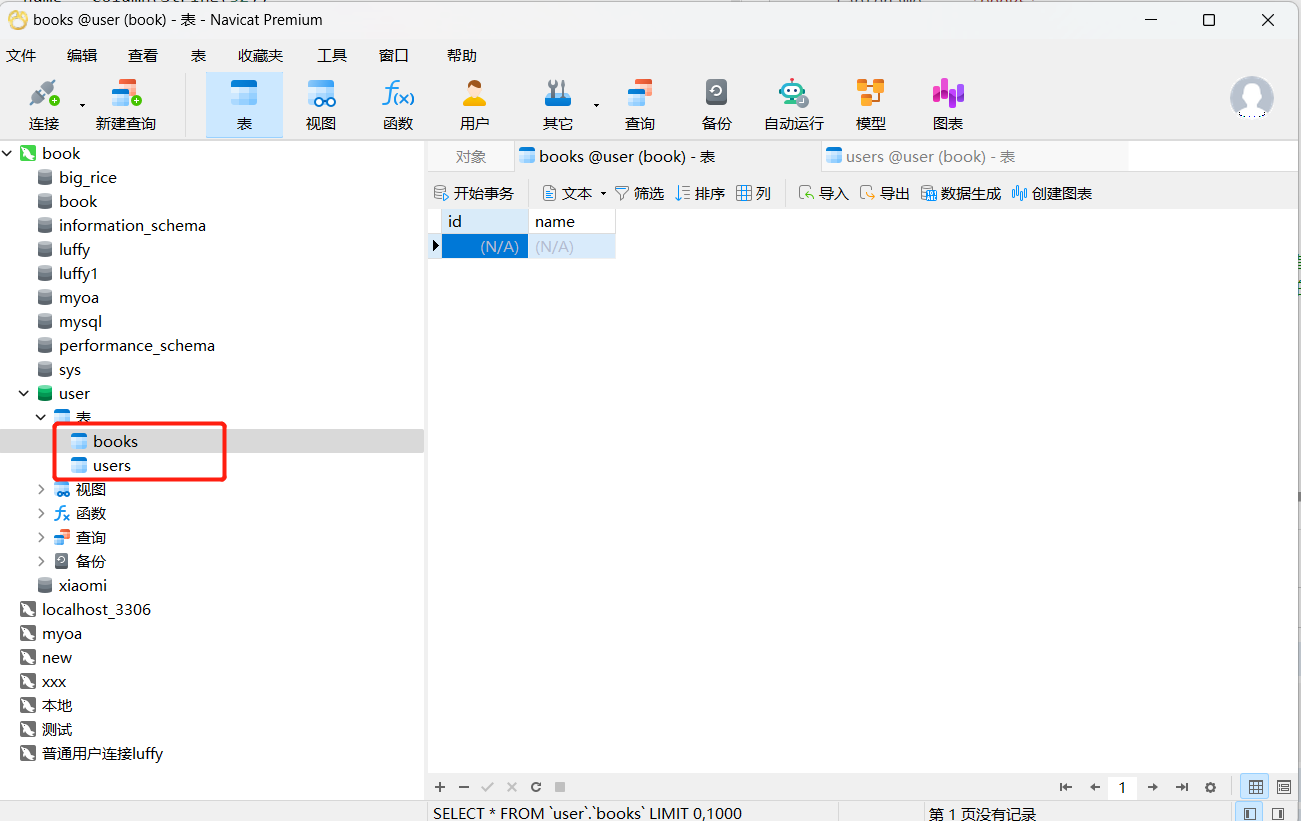The width and height of the screenshot is (1301, 821).
Task: Switch to form view toggle
Action: [1284, 788]
